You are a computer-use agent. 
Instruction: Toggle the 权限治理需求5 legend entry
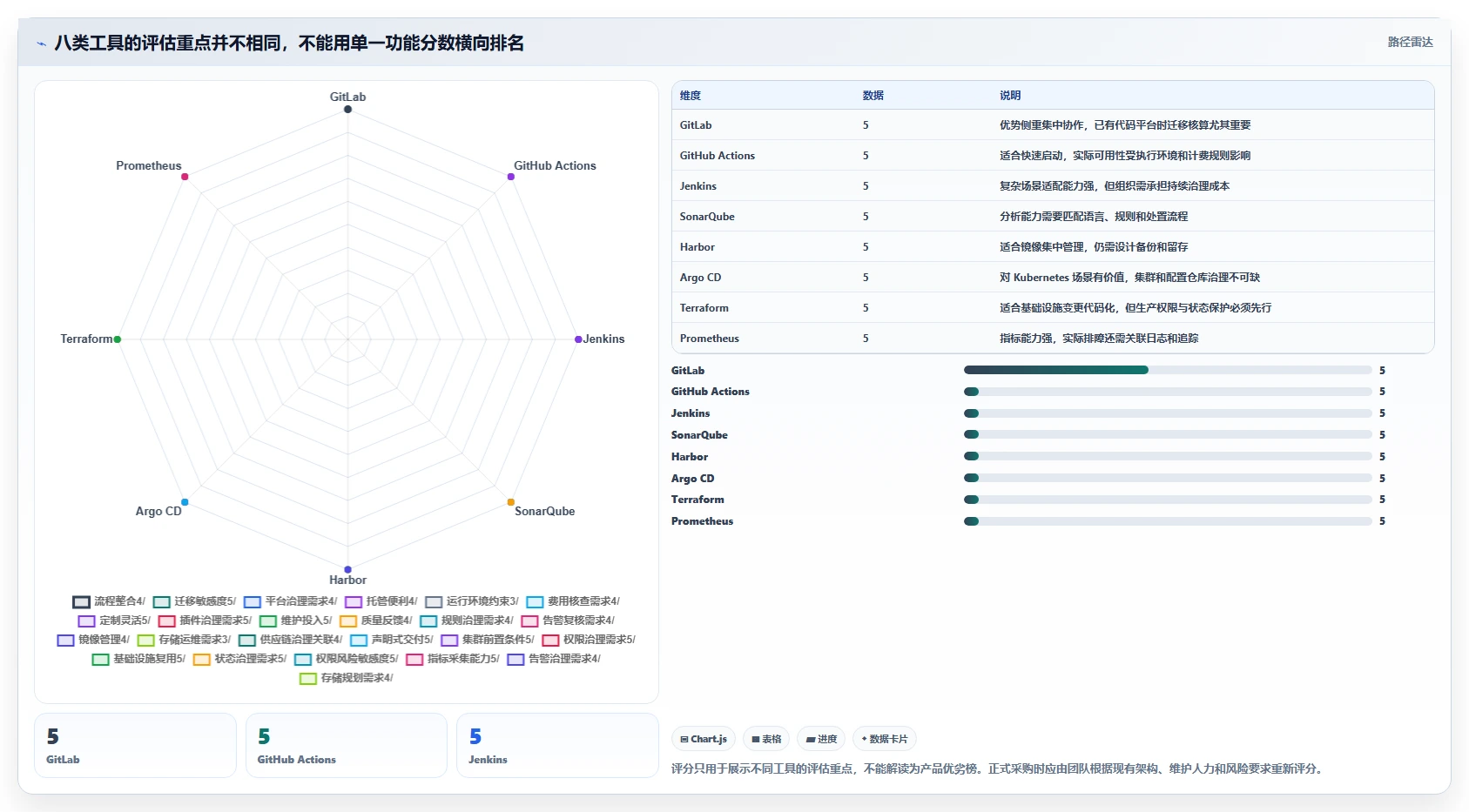[588, 640]
